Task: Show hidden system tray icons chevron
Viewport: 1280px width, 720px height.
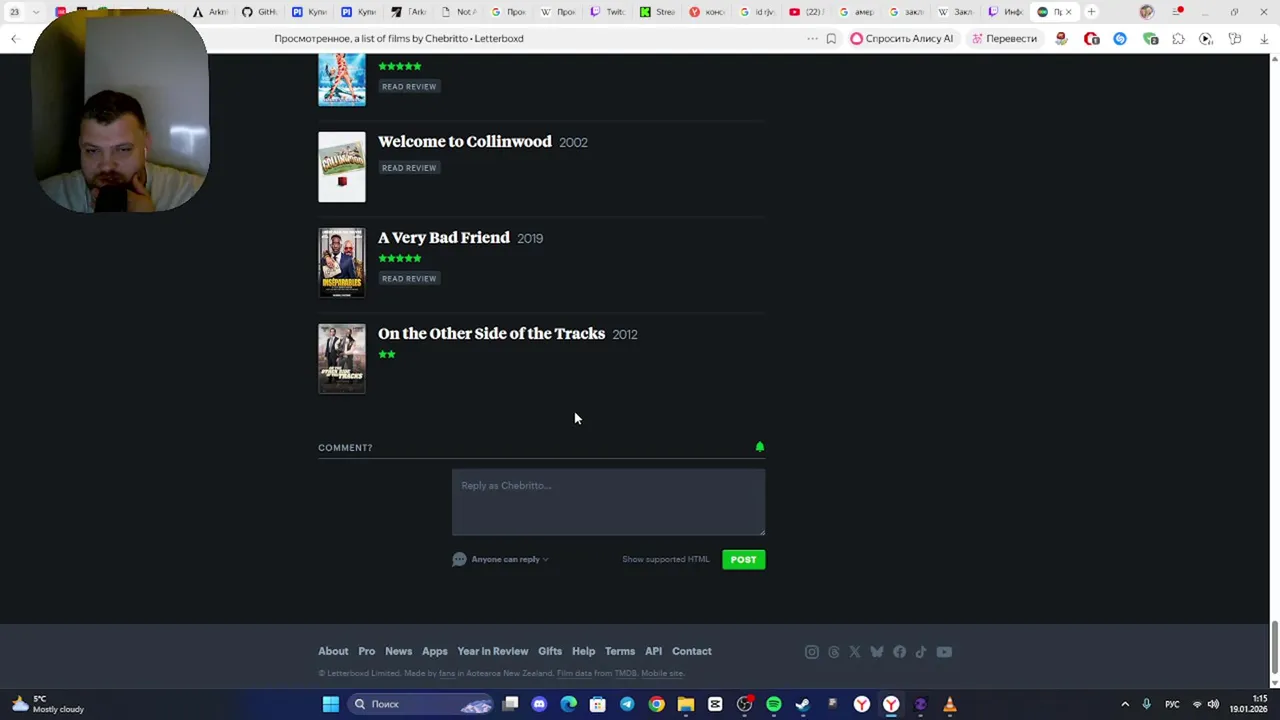Action: pyautogui.click(x=1125, y=704)
